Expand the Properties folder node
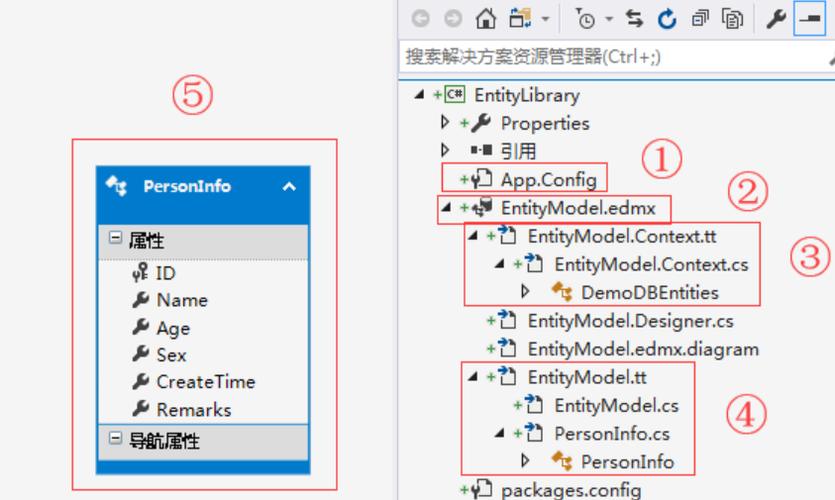Screen dimensions: 835x500 tap(445, 122)
